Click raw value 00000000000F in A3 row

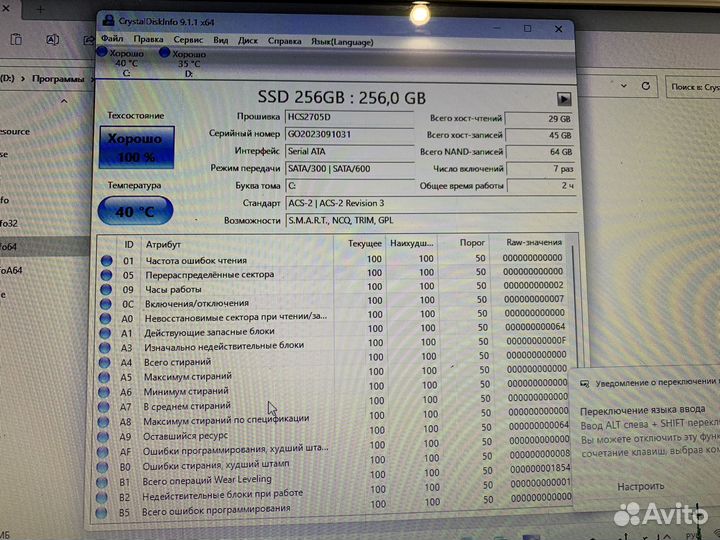536,341
